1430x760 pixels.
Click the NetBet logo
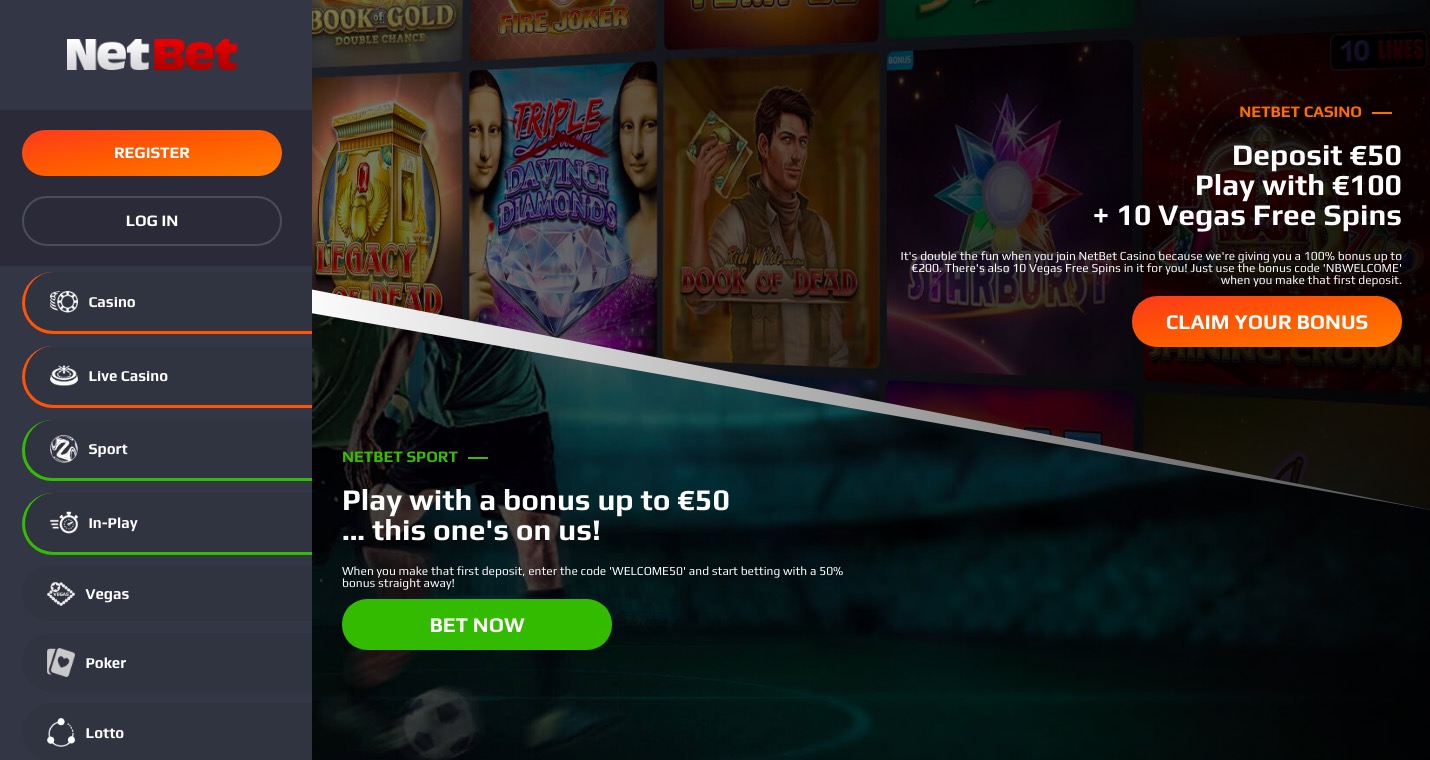tap(152, 54)
